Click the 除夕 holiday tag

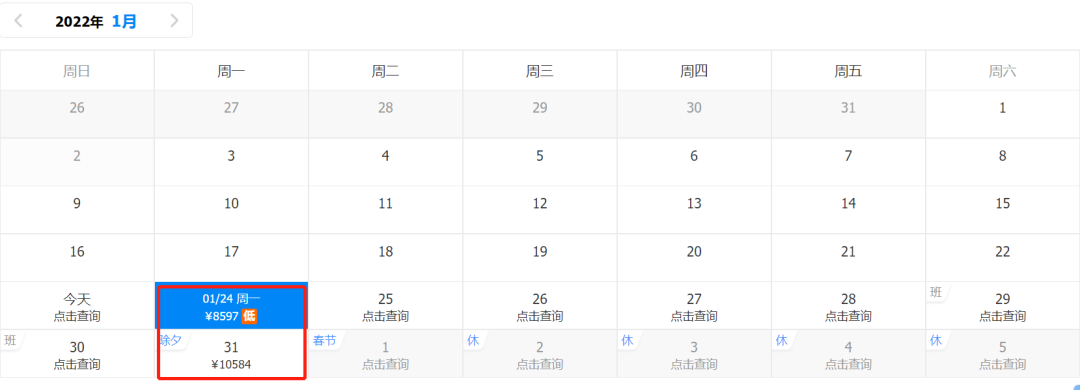pyautogui.click(x=171, y=340)
